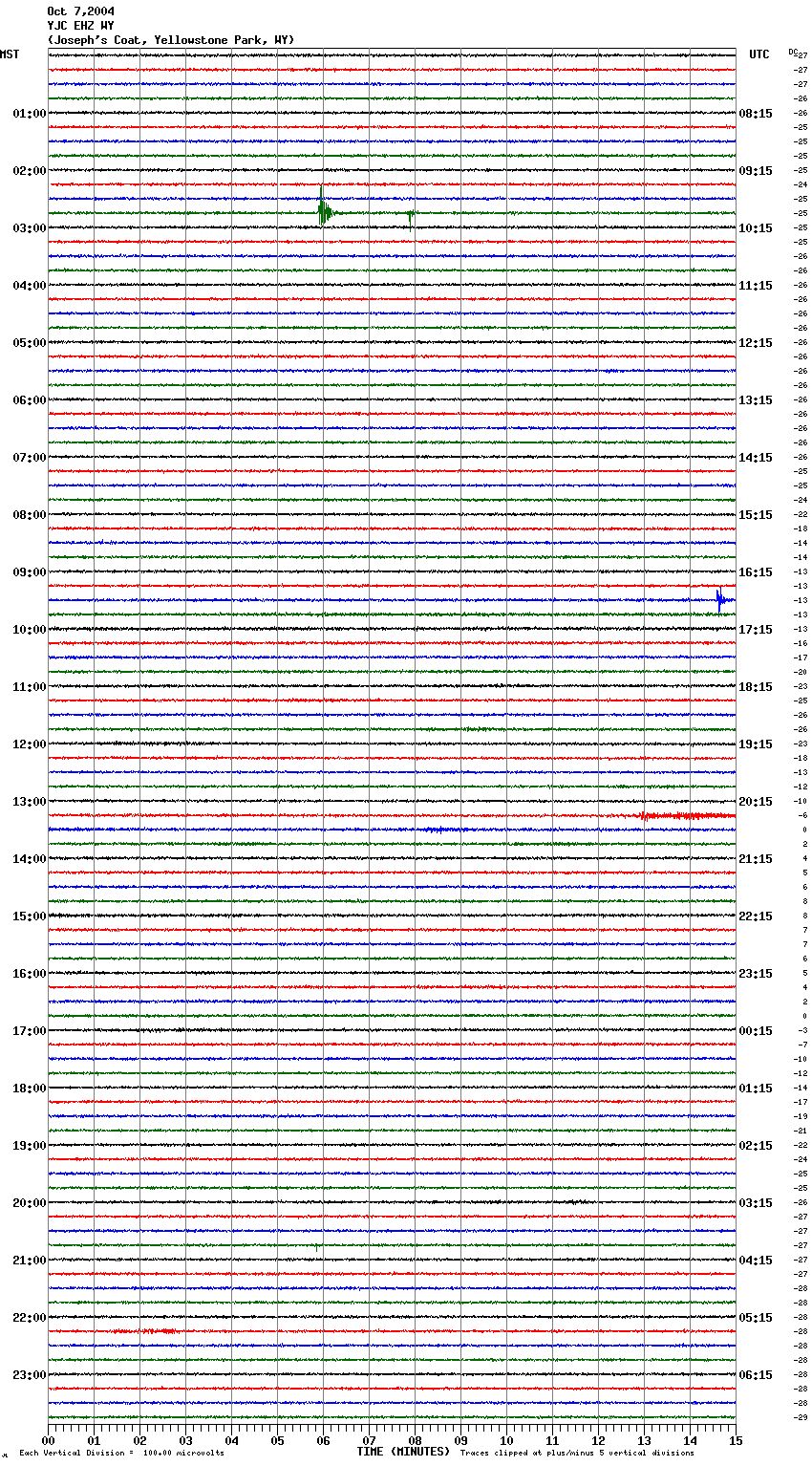Select the 15:00 MST row label

[x=30, y=916]
